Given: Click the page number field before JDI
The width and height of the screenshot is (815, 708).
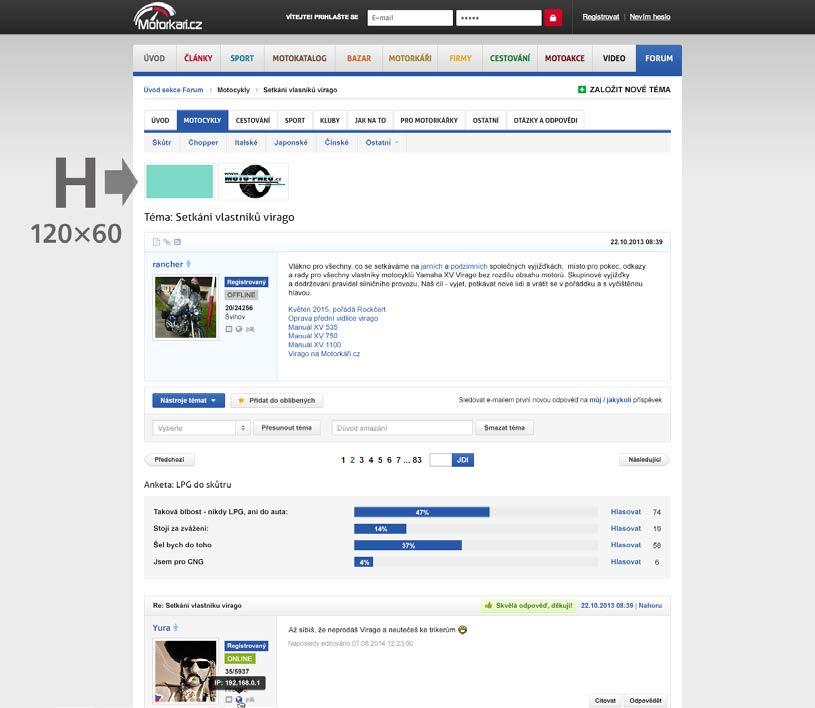Looking at the screenshot, I should pos(441,460).
